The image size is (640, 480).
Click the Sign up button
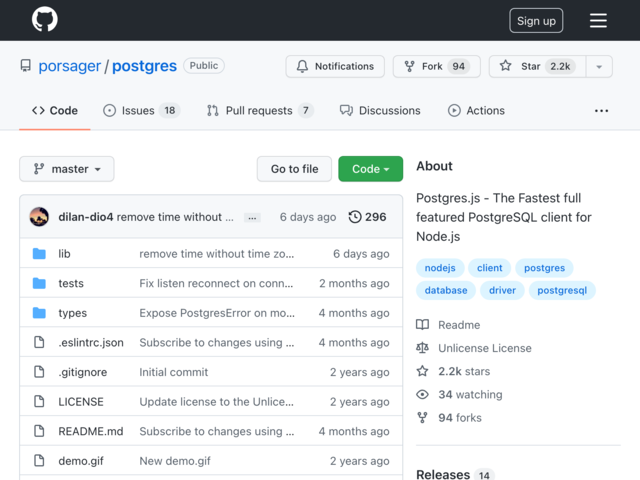point(536,20)
